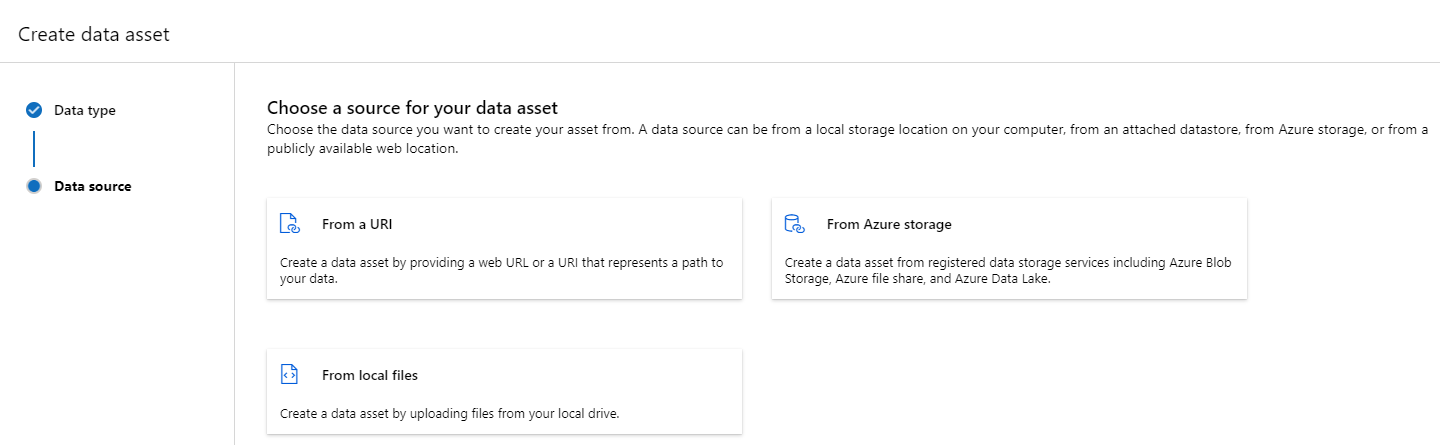This screenshot has height=445, width=1440.
Task: Click the Data type completed checkmark icon
Action: (x=34, y=110)
